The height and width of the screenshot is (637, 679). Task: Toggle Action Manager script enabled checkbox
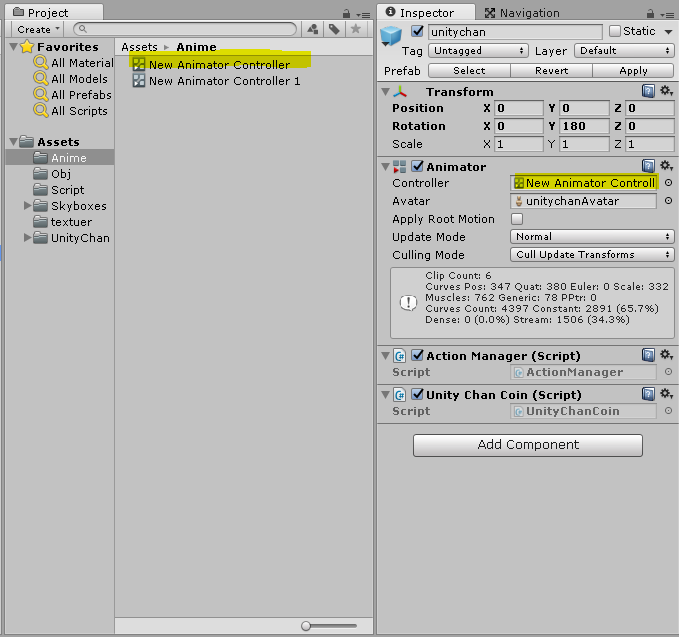(417, 355)
